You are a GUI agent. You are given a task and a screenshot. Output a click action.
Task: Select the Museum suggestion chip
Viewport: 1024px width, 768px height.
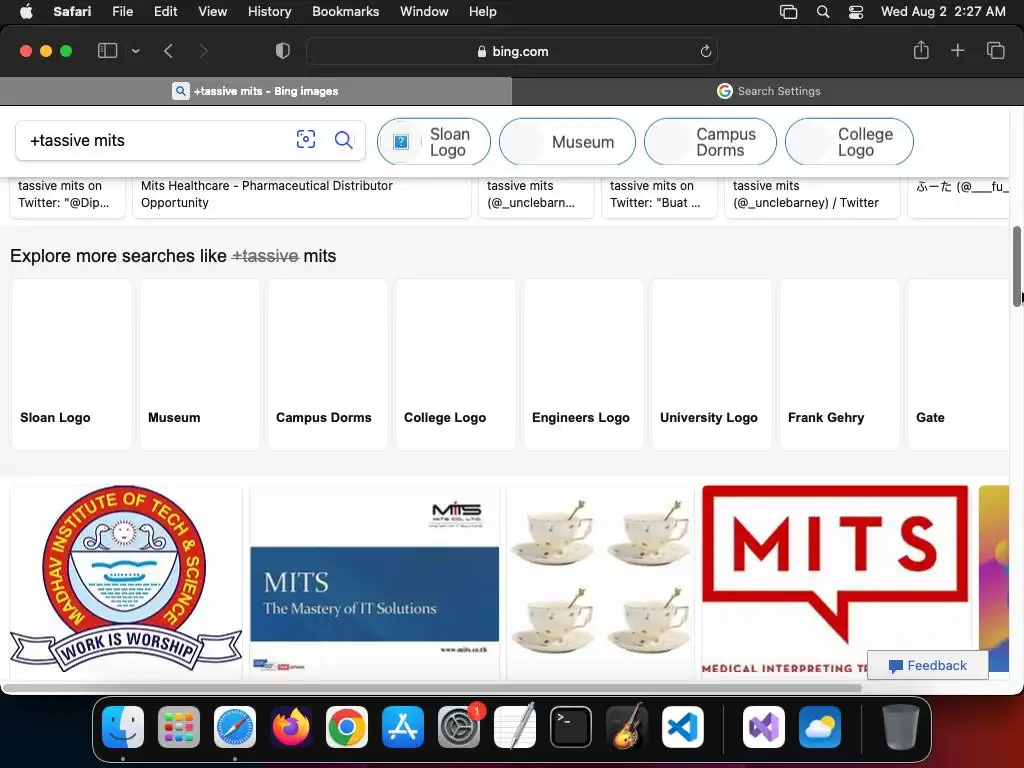click(567, 142)
